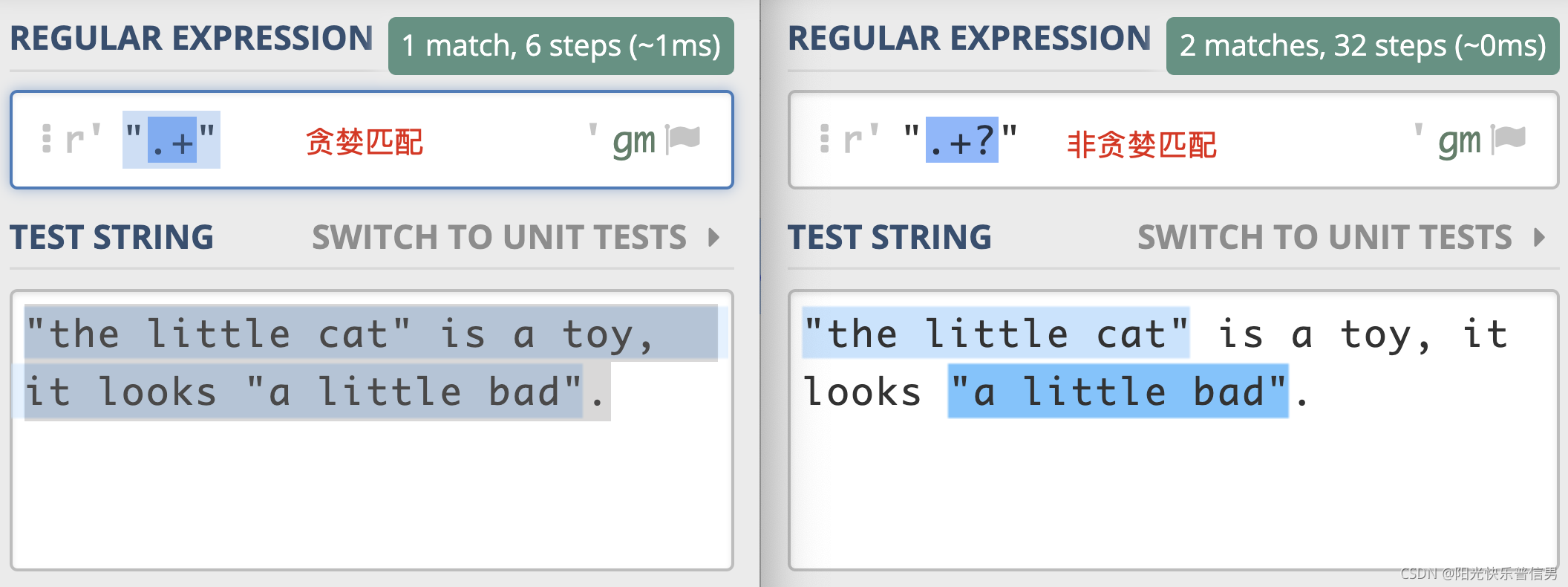This screenshot has width=1568, height=587.
Task: Click highlighted match "the little cat" on right
Action: [x=996, y=333]
